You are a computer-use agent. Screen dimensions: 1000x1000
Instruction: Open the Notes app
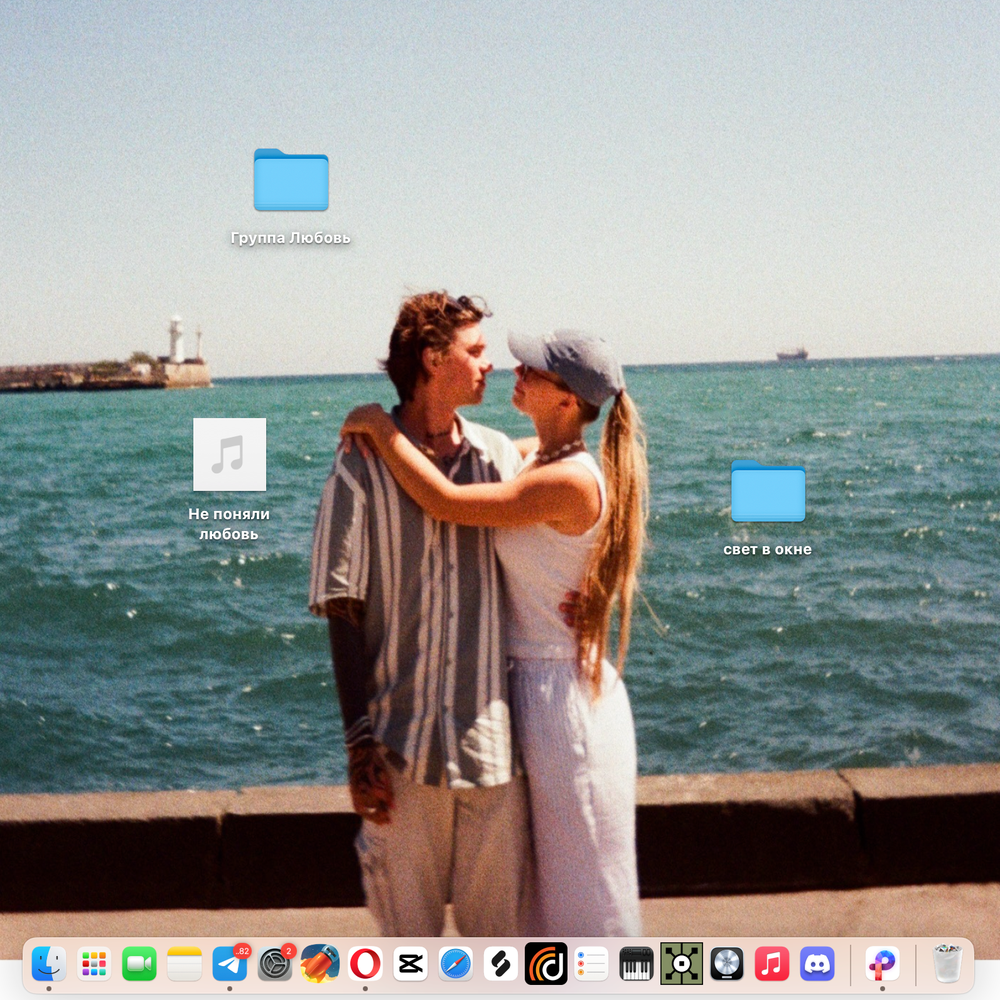pyautogui.click(x=185, y=964)
